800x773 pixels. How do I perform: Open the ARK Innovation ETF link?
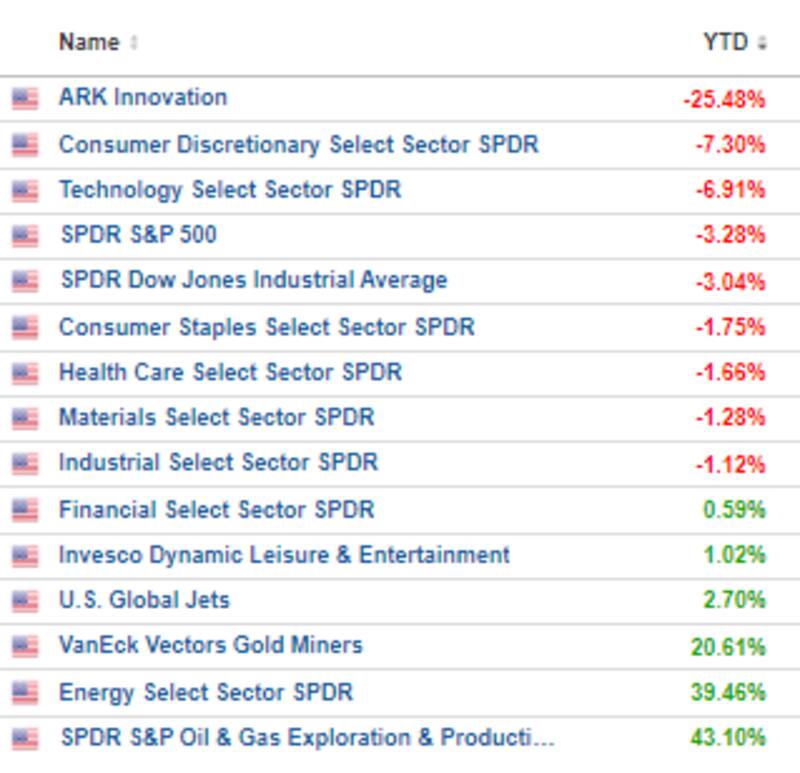tap(143, 97)
